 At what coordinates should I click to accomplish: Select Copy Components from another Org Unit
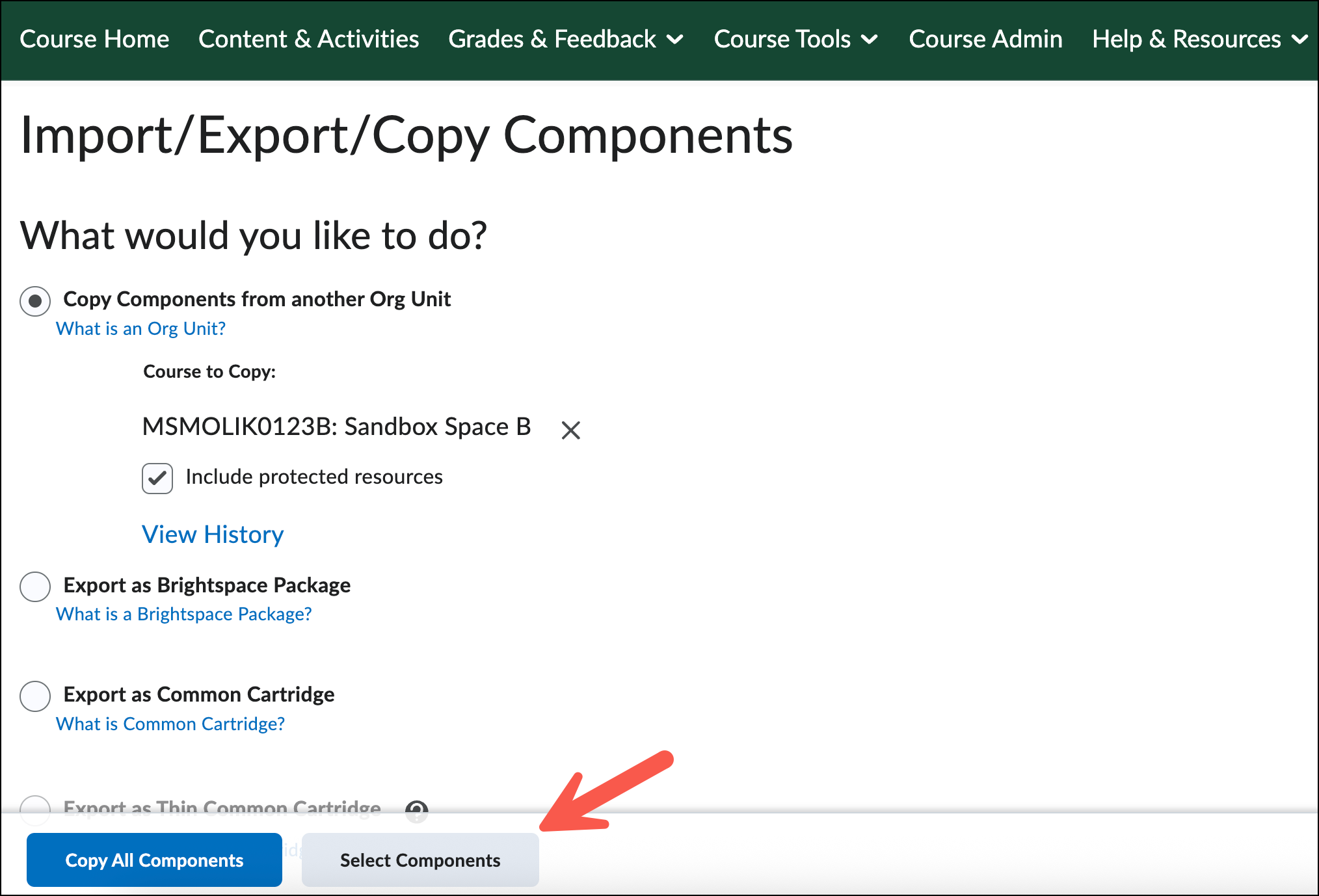35,301
